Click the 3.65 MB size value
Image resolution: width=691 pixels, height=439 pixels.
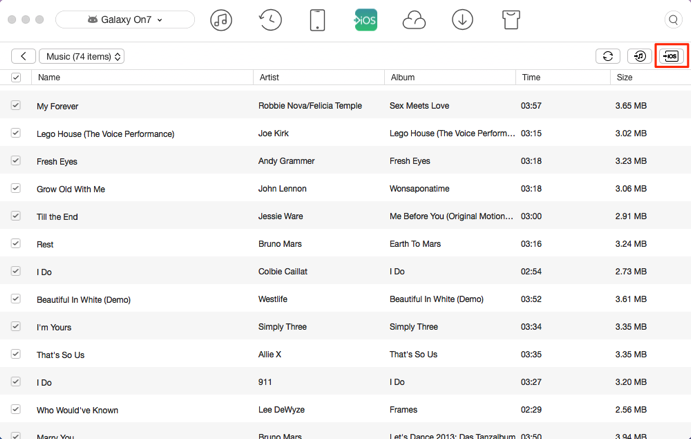click(631, 106)
